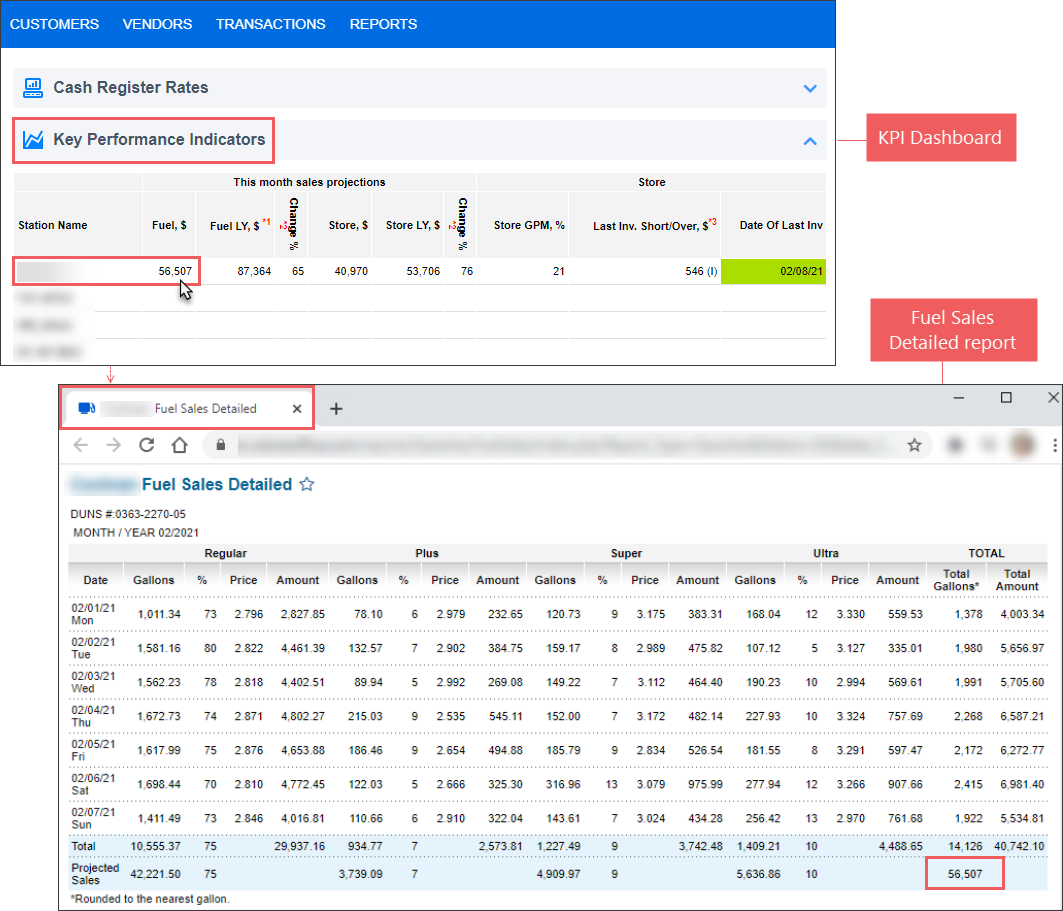Expand the Cash Register Rates section
This screenshot has width=1063, height=911.
click(810, 88)
